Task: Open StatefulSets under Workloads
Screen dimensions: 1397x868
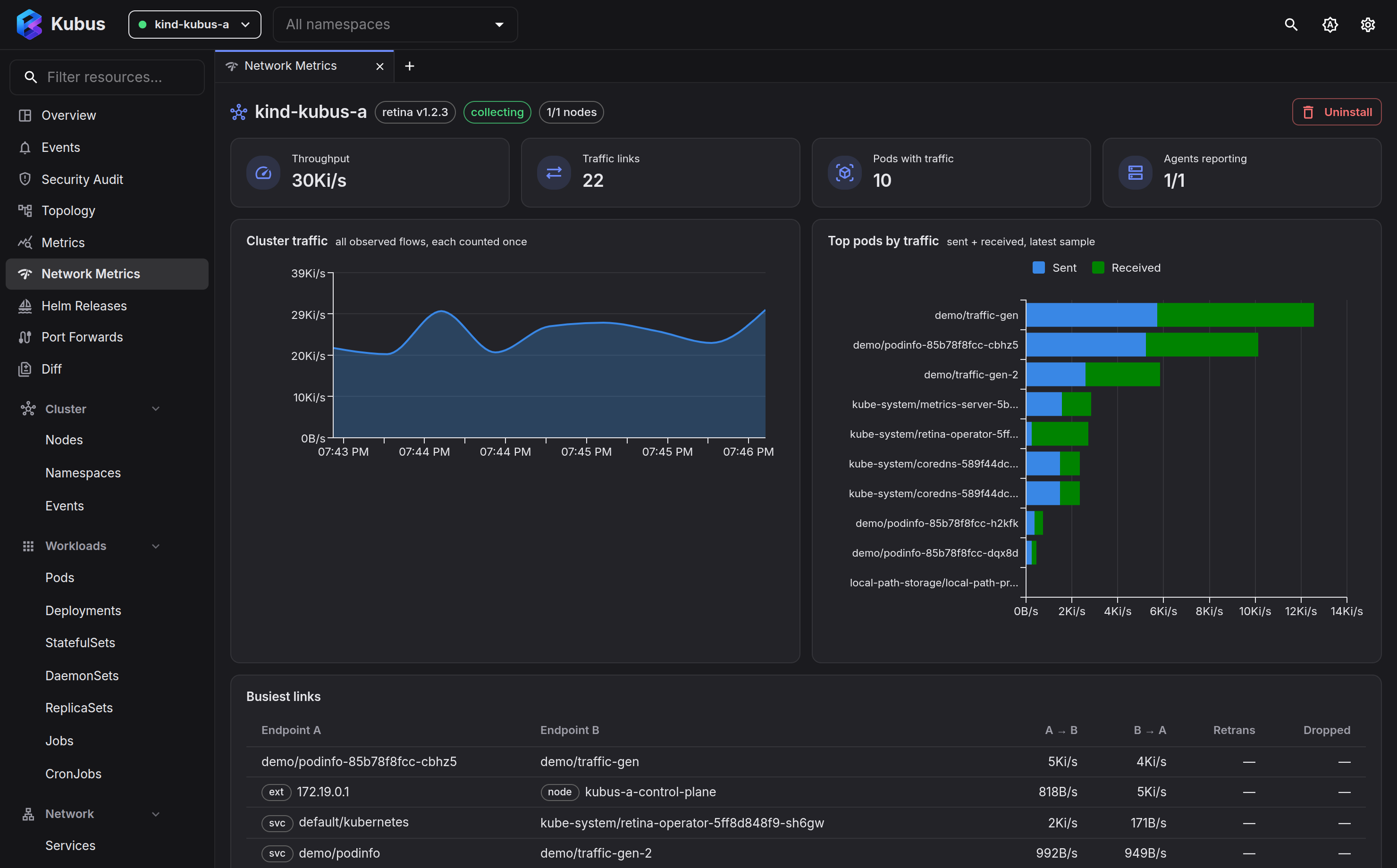Action: pyautogui.click(x=80, y=643)
